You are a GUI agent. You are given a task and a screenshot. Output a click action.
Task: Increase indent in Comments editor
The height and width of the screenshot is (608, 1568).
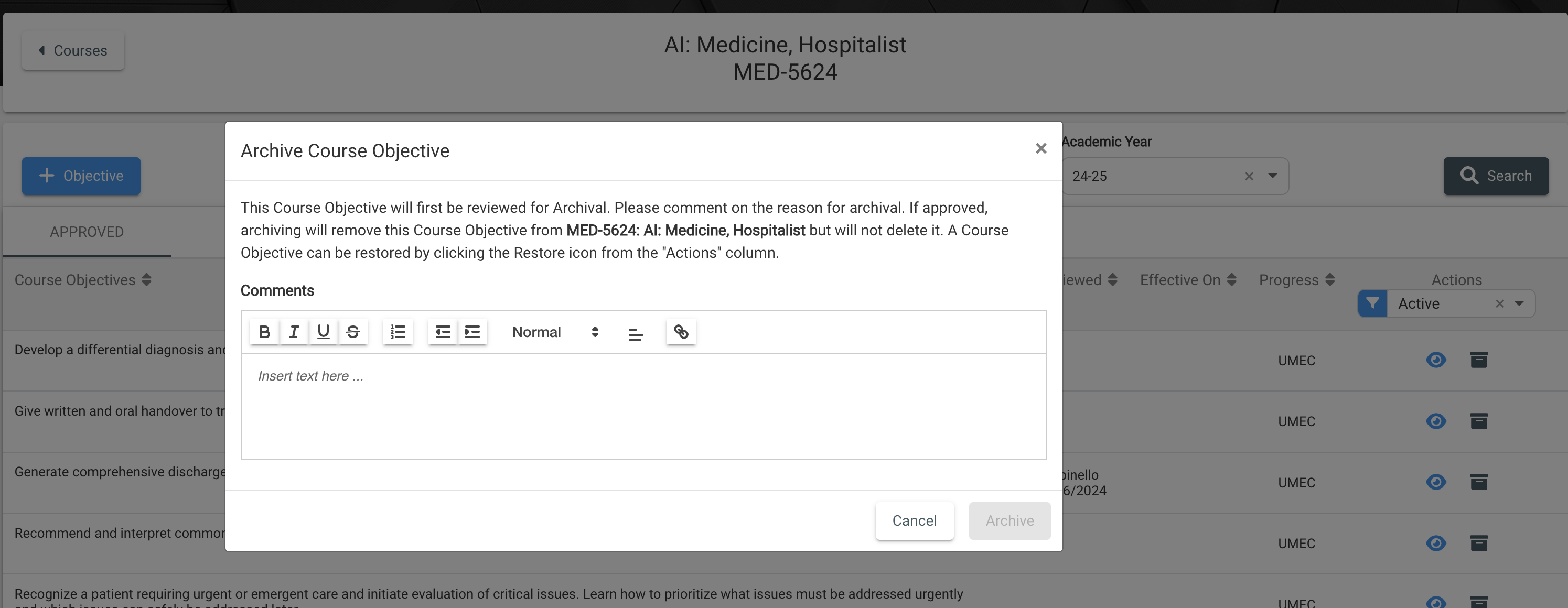pos(472,332)
